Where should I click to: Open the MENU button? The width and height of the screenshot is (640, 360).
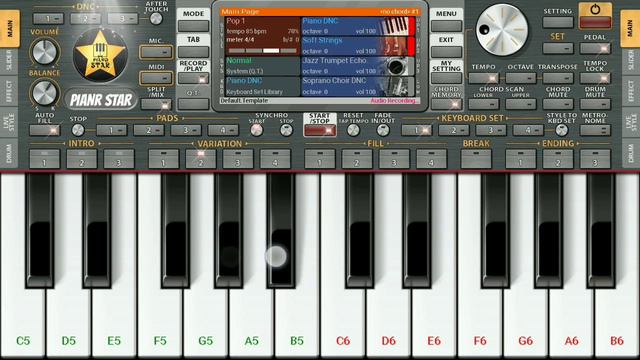point(446,26)
